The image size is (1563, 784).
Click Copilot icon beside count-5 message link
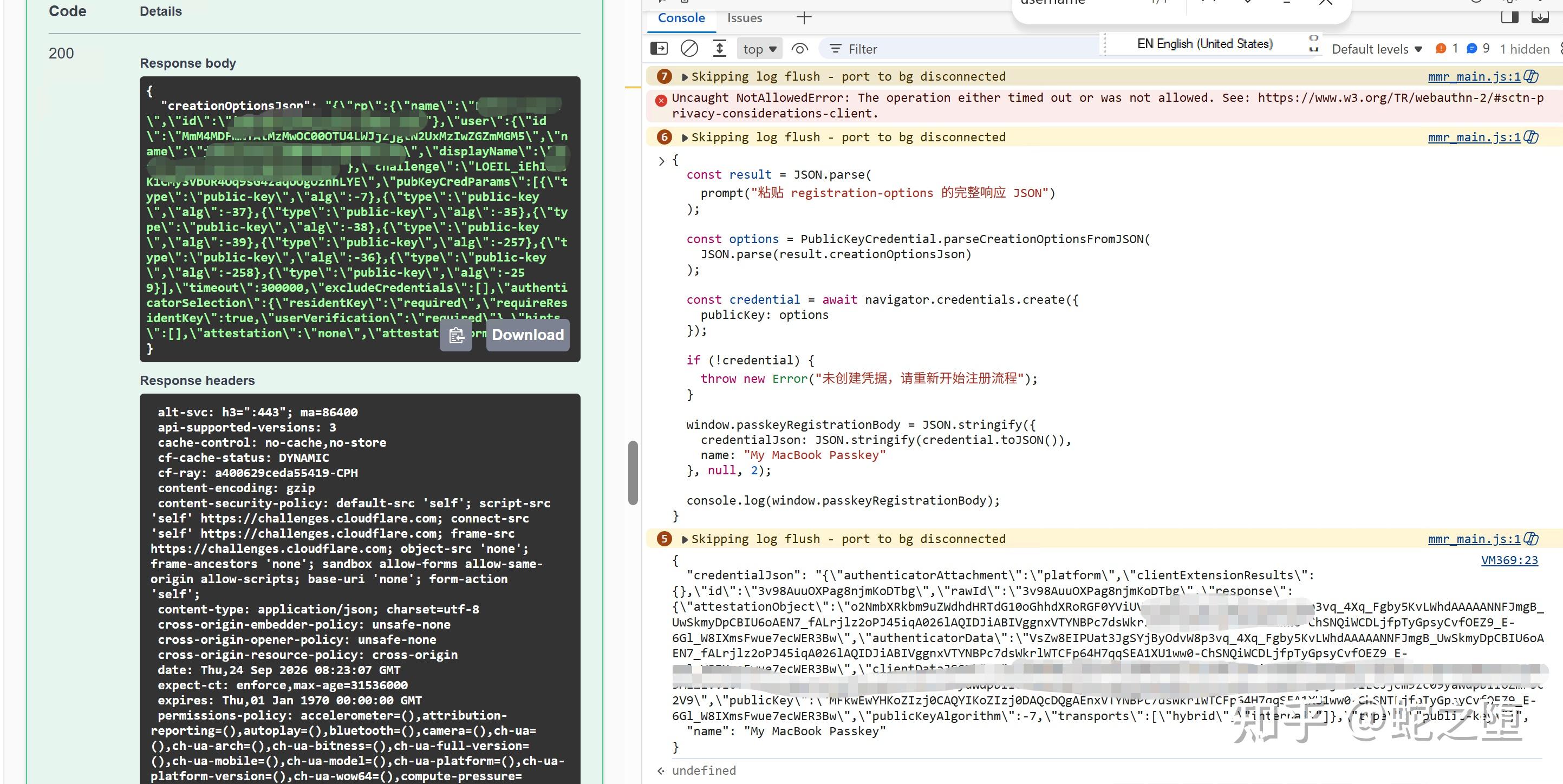1532,539
